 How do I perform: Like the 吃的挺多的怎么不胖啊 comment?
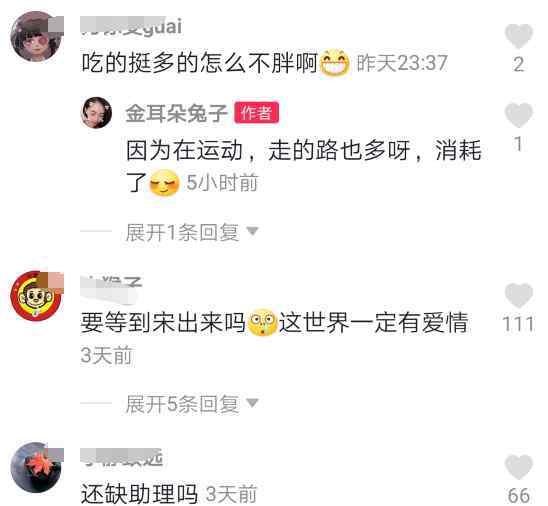pos(519,36)
